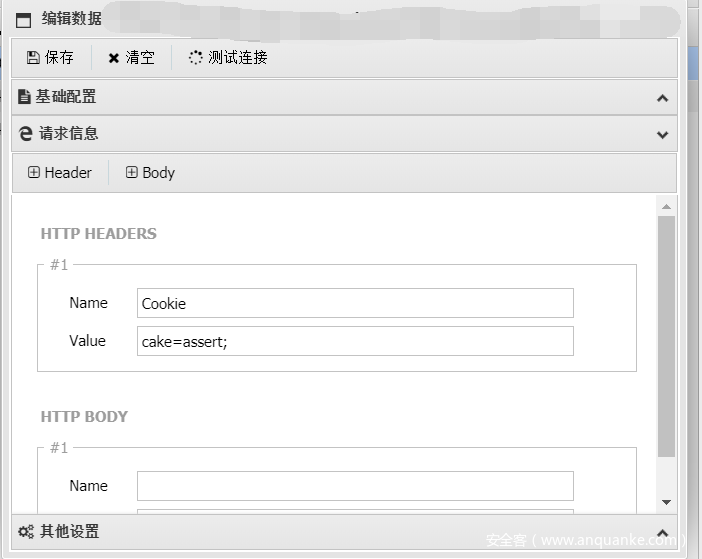Focus the header Name field containing Cookie

(355, 303)
